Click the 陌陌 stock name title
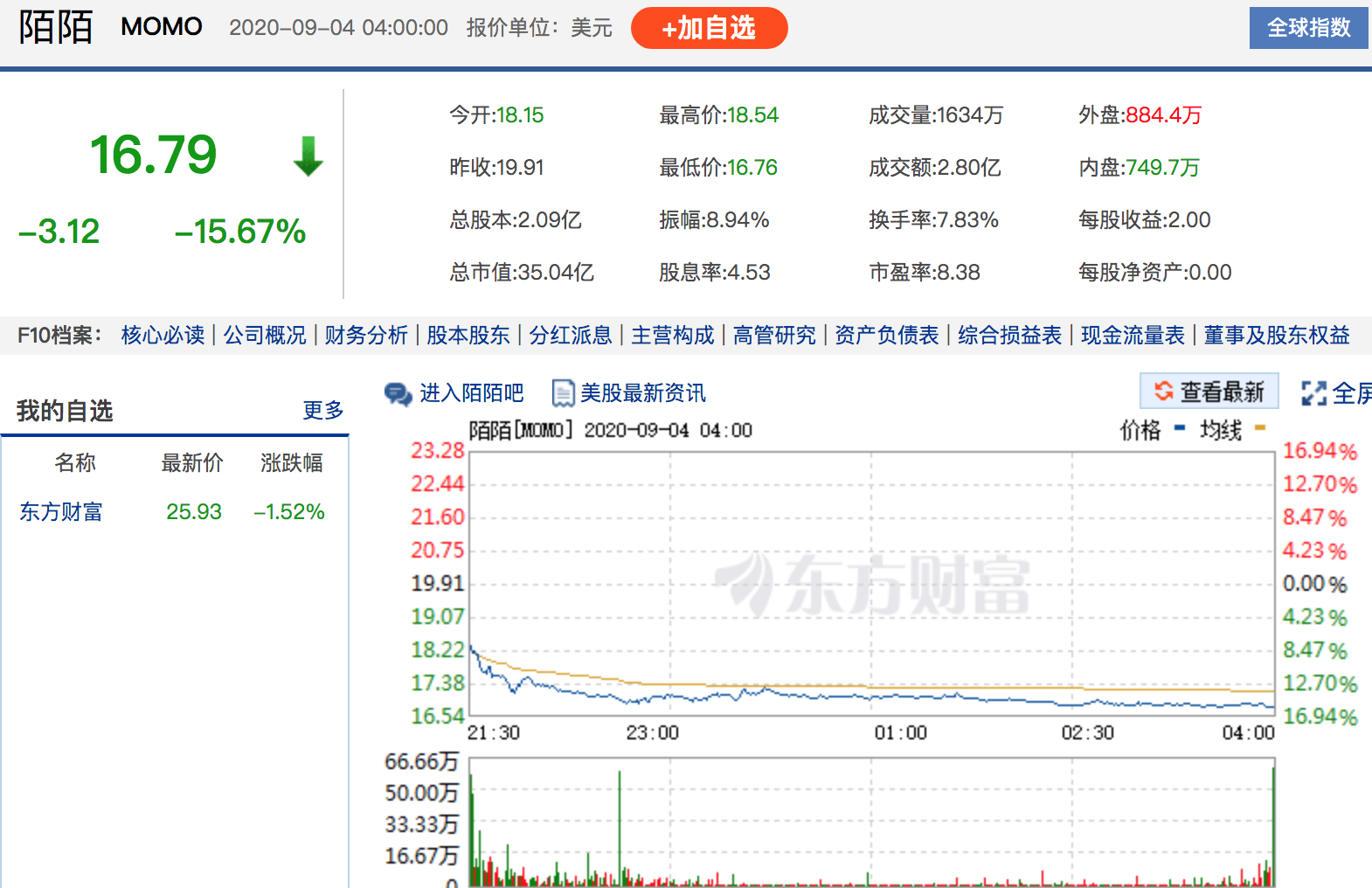This screenshot has width=1372, height=888. tap(56, 27)
